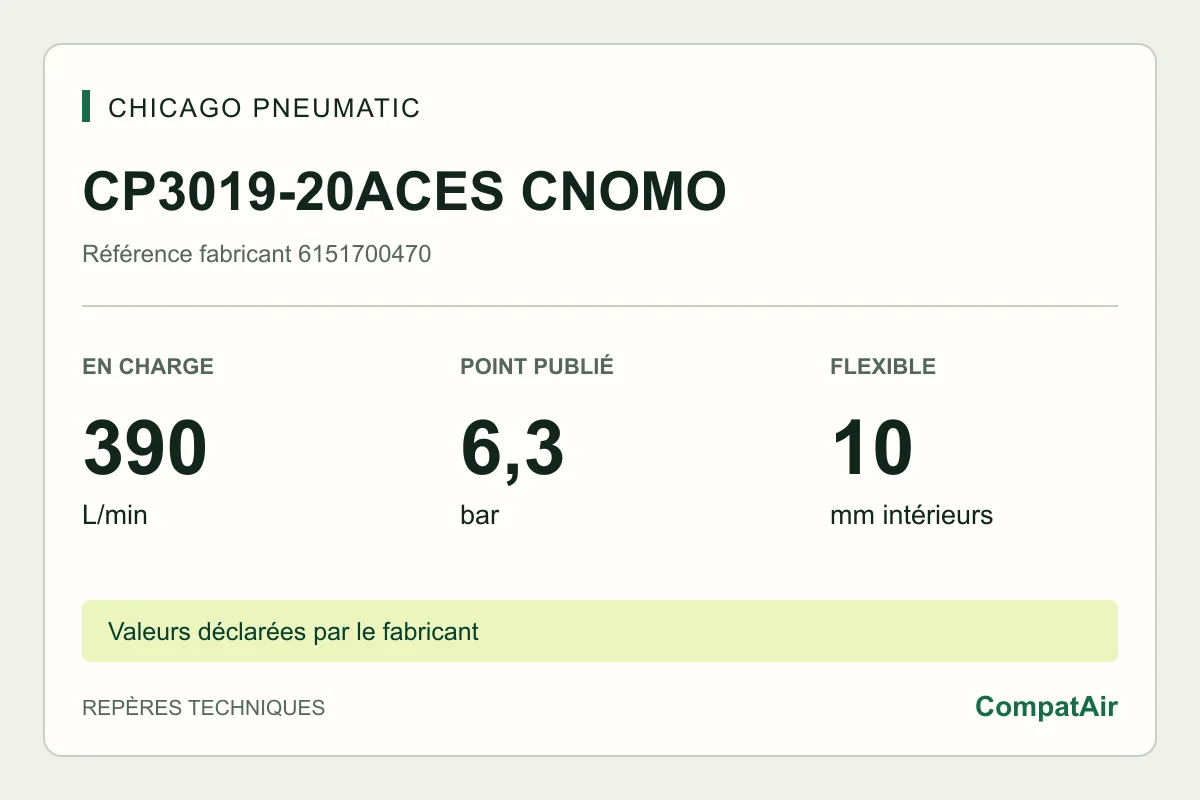
Task: Click empty area of green notice banner
Action: point(800,631)
